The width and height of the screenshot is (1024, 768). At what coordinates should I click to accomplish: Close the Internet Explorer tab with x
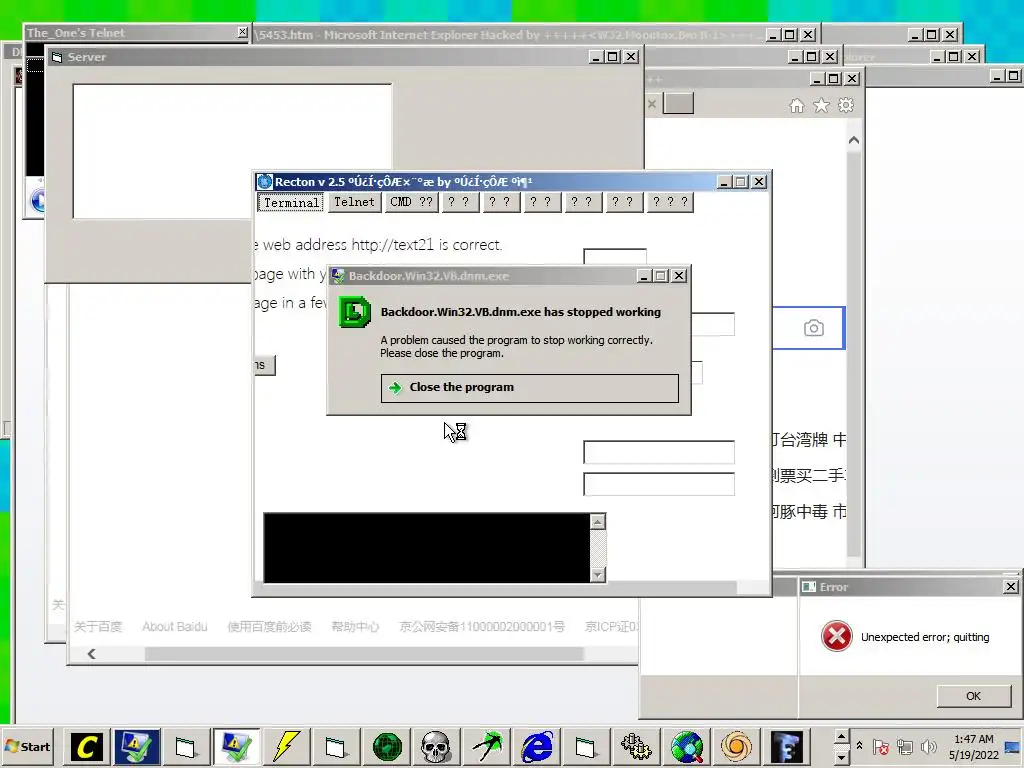(652, 103)
